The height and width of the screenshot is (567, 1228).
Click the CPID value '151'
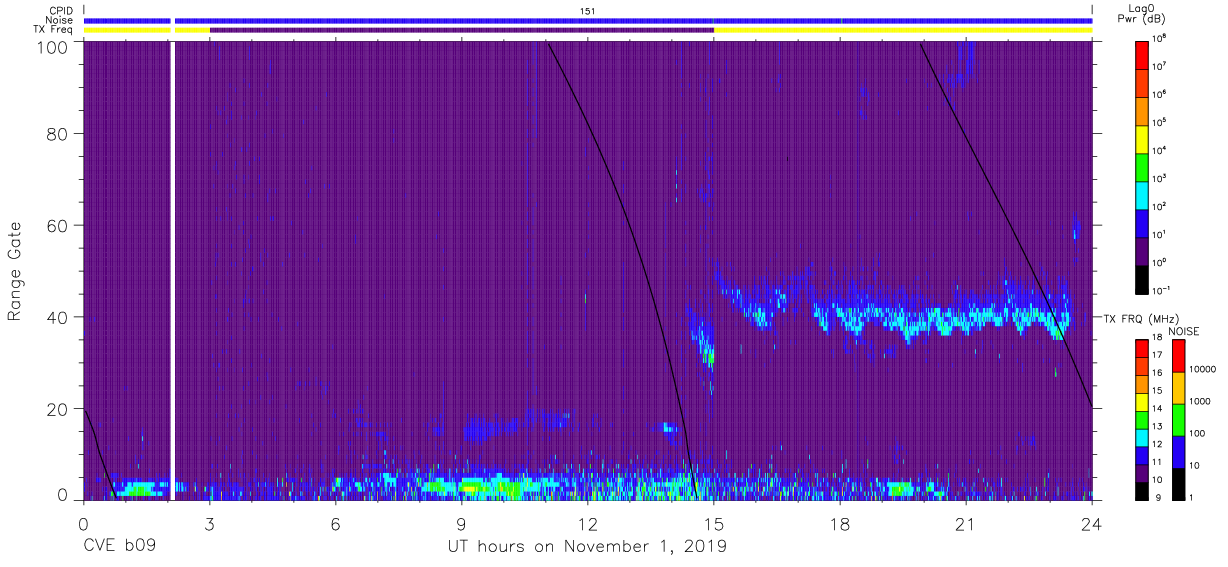click(588, 10)
